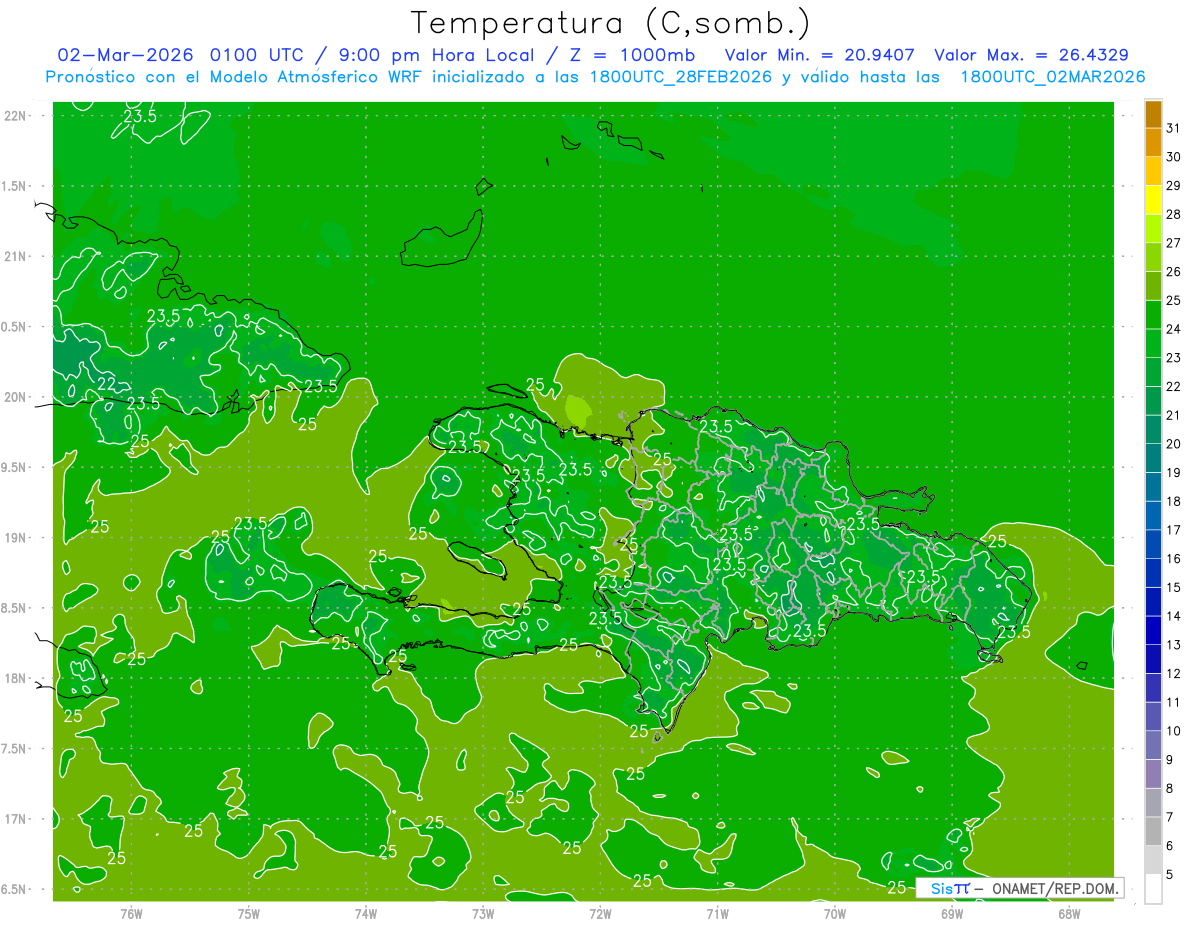Select the "Valor Max. = 26.4329" reading
This screenshot has width=1200, height=927.
coord(1031,55)
